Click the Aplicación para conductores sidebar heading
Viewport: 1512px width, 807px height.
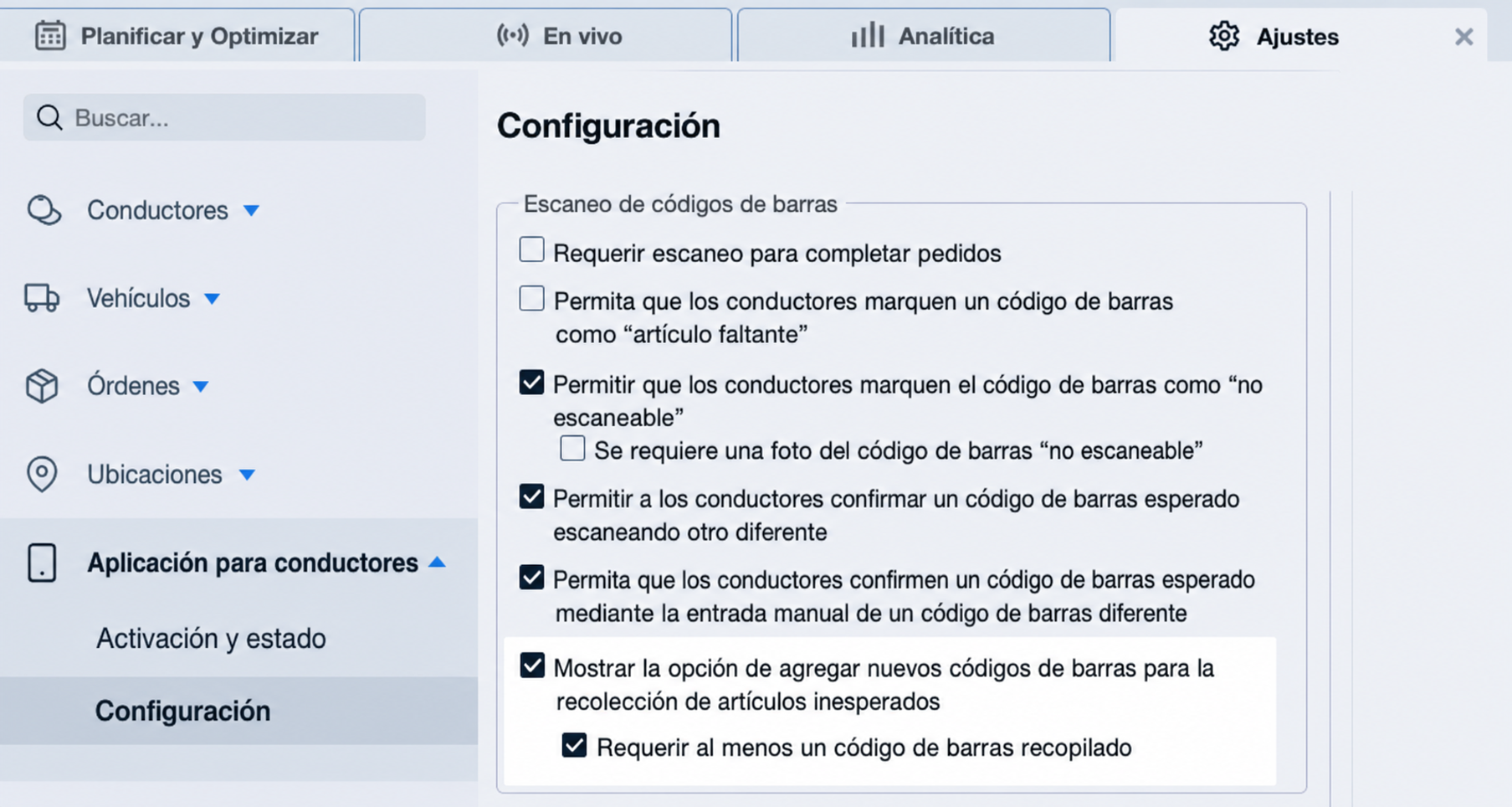click(253, 563)
